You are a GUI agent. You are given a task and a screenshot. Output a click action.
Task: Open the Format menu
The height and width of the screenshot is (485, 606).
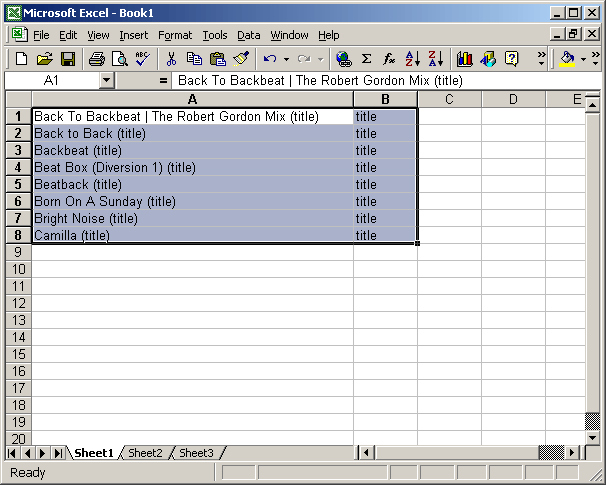(175, 35)
